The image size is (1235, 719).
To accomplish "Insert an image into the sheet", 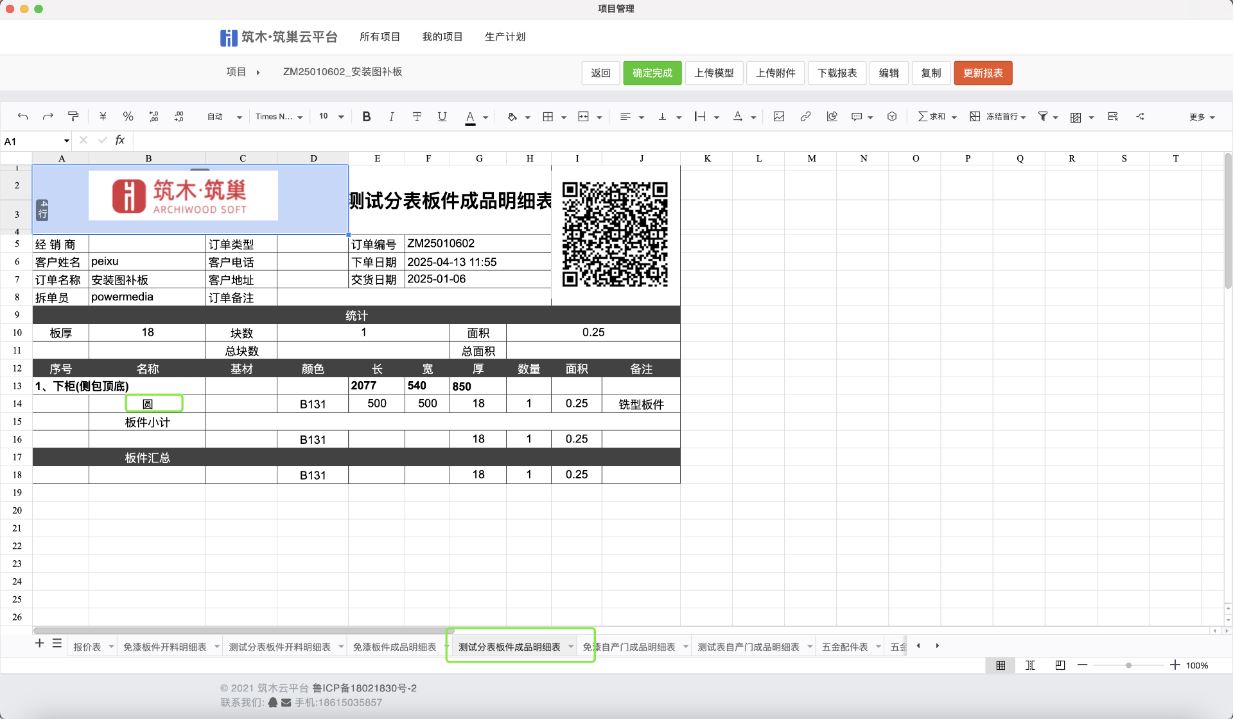I will [777, 116].
